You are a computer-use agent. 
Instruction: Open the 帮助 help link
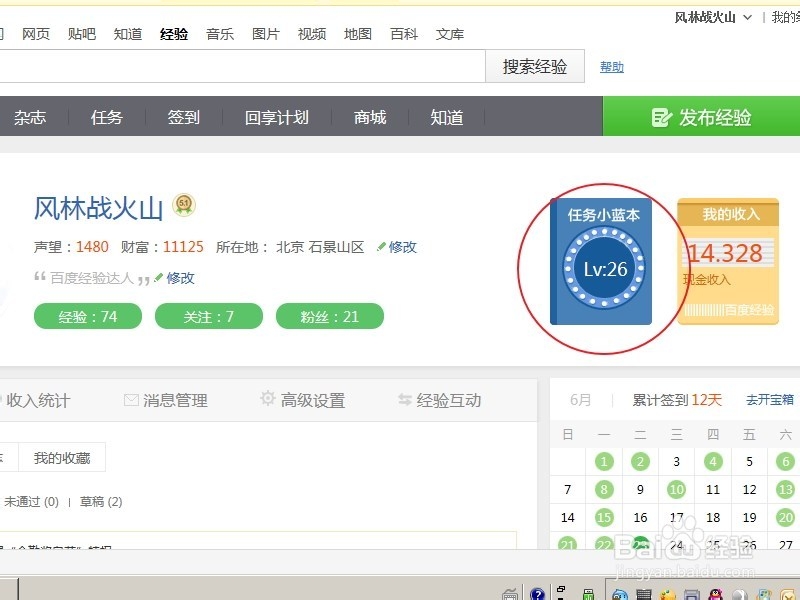tap(611, 66)
